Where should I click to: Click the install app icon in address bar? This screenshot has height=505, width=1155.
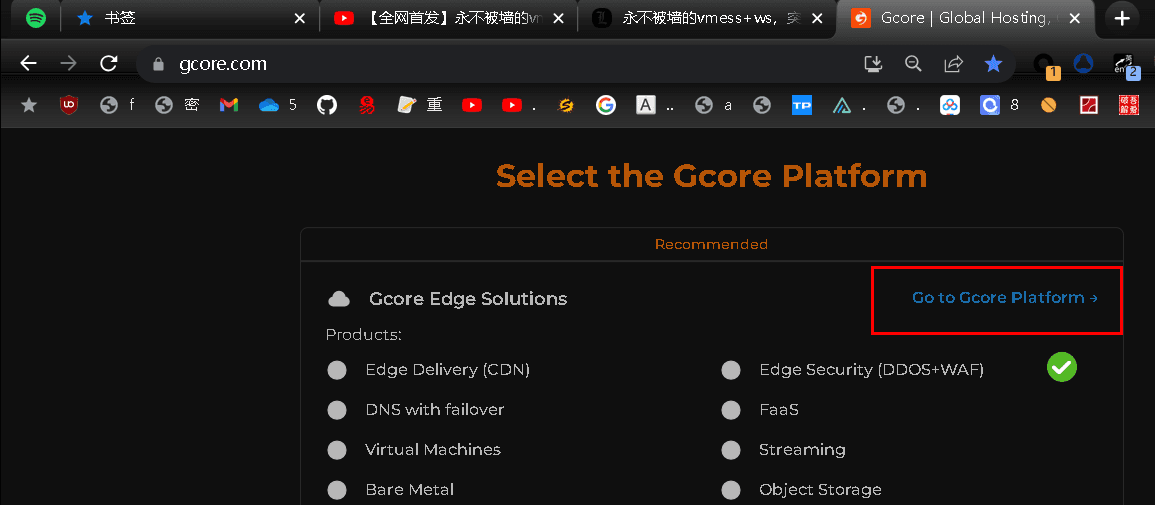point(873,64)
